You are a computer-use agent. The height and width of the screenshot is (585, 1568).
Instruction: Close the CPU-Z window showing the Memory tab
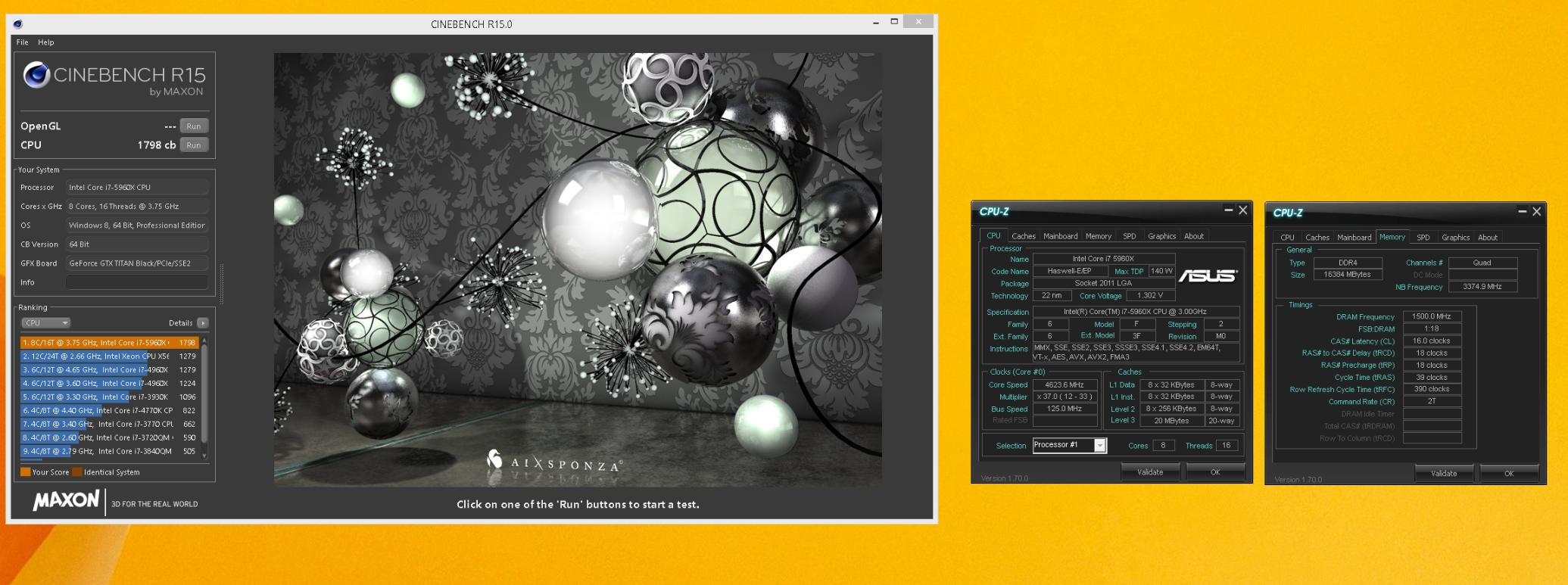[x=1536, y=212]
